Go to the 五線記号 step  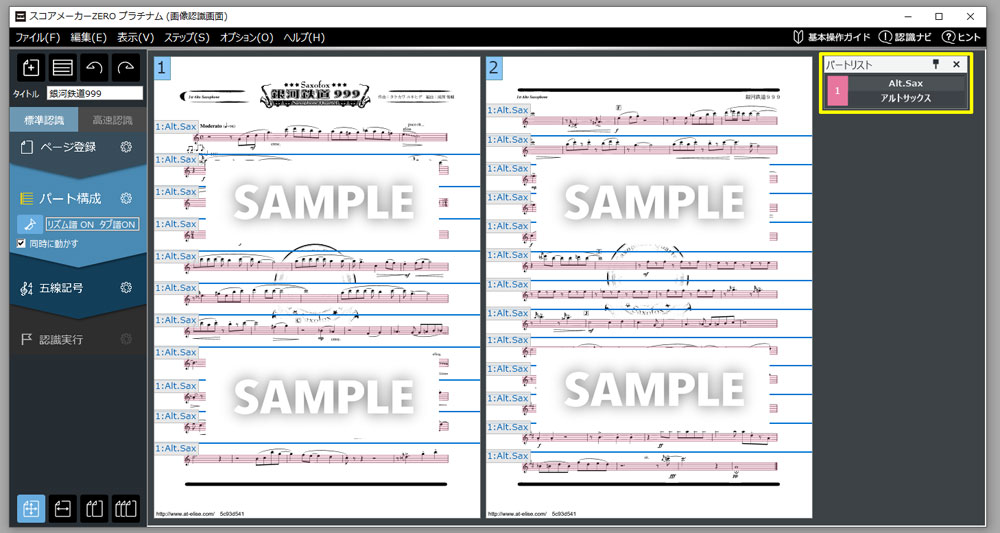point(61,288)
